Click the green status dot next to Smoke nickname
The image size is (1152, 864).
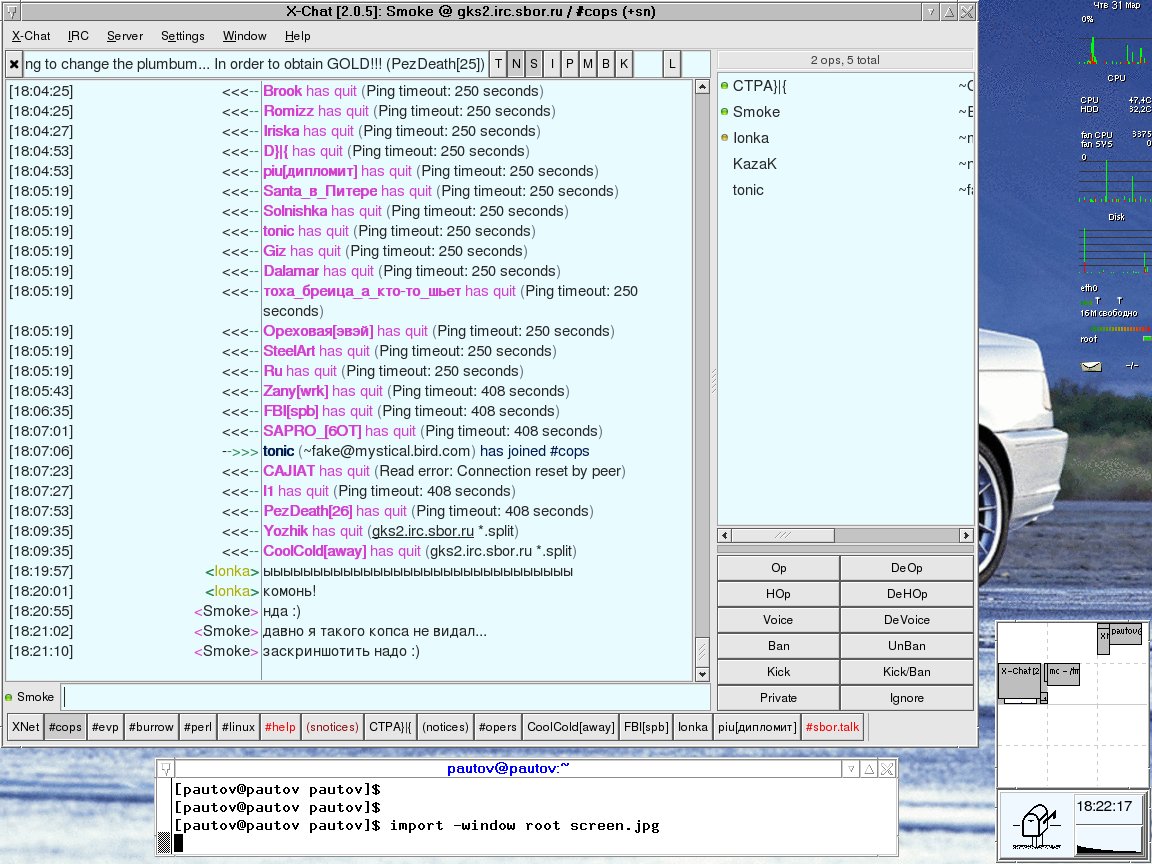pos(9,697)
